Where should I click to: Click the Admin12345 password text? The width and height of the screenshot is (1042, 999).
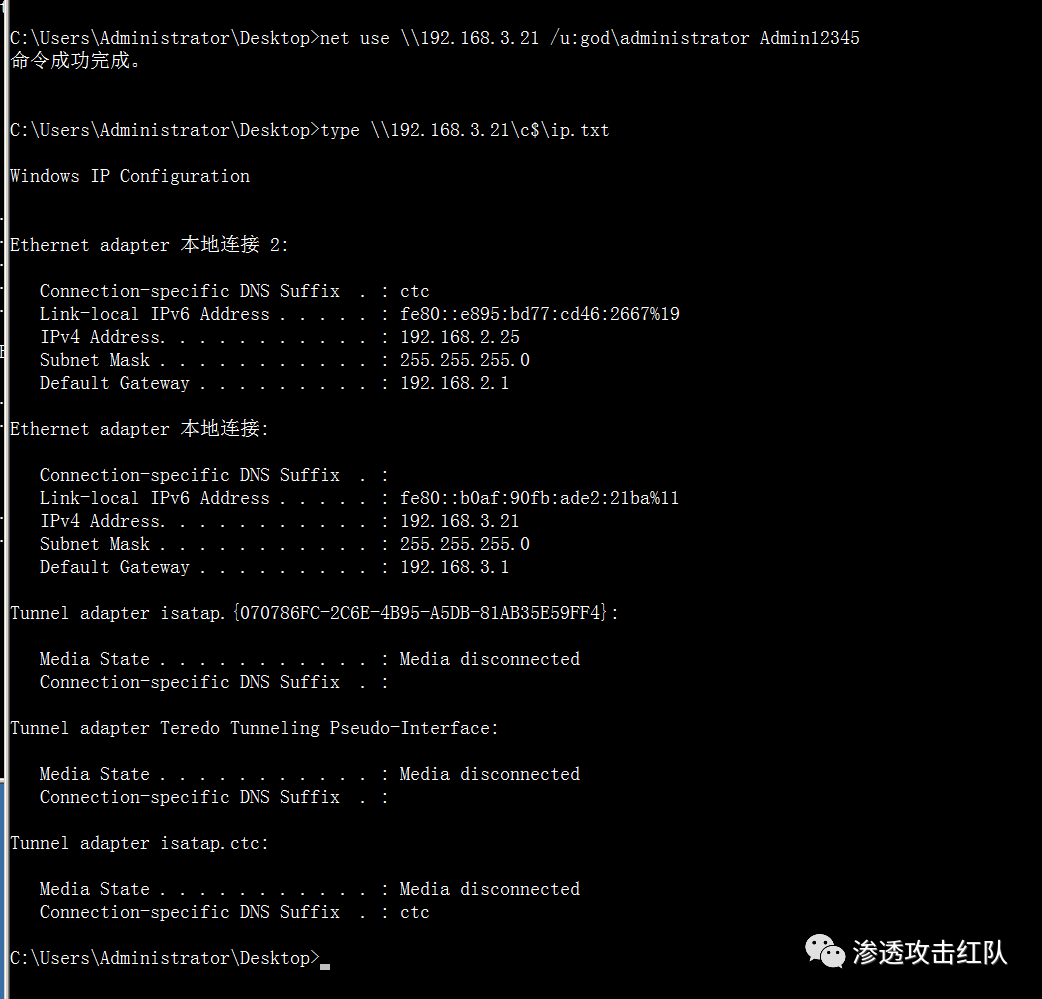coord(809,38)
